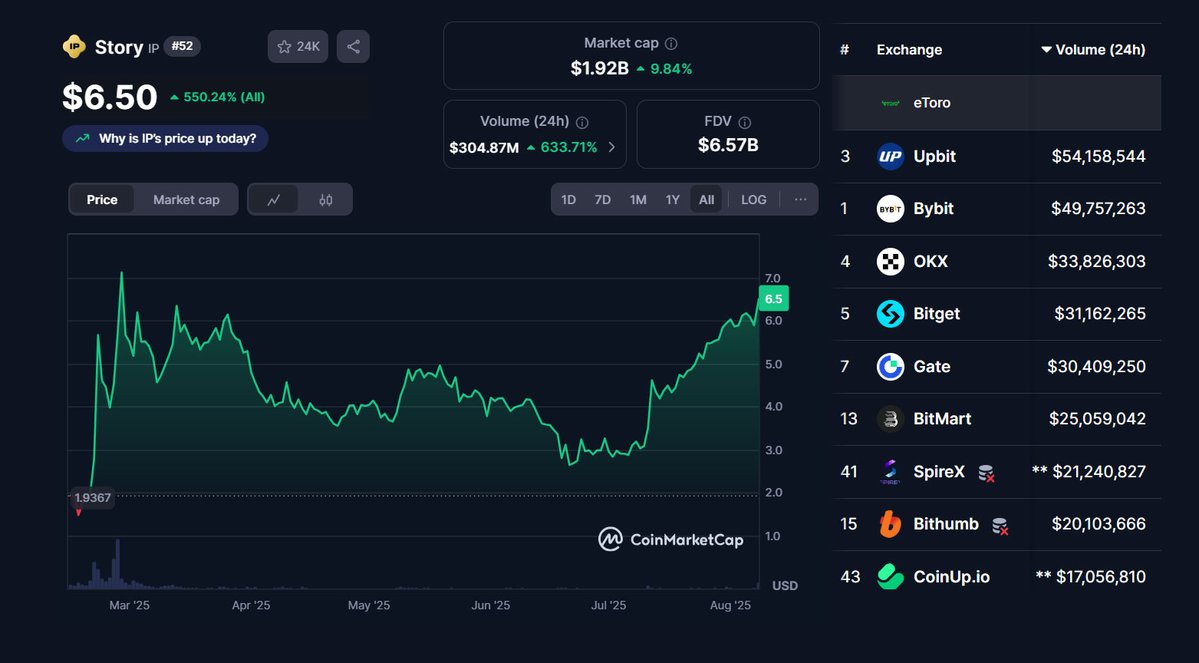Set chart range to 1D

[x=568, y=200]
